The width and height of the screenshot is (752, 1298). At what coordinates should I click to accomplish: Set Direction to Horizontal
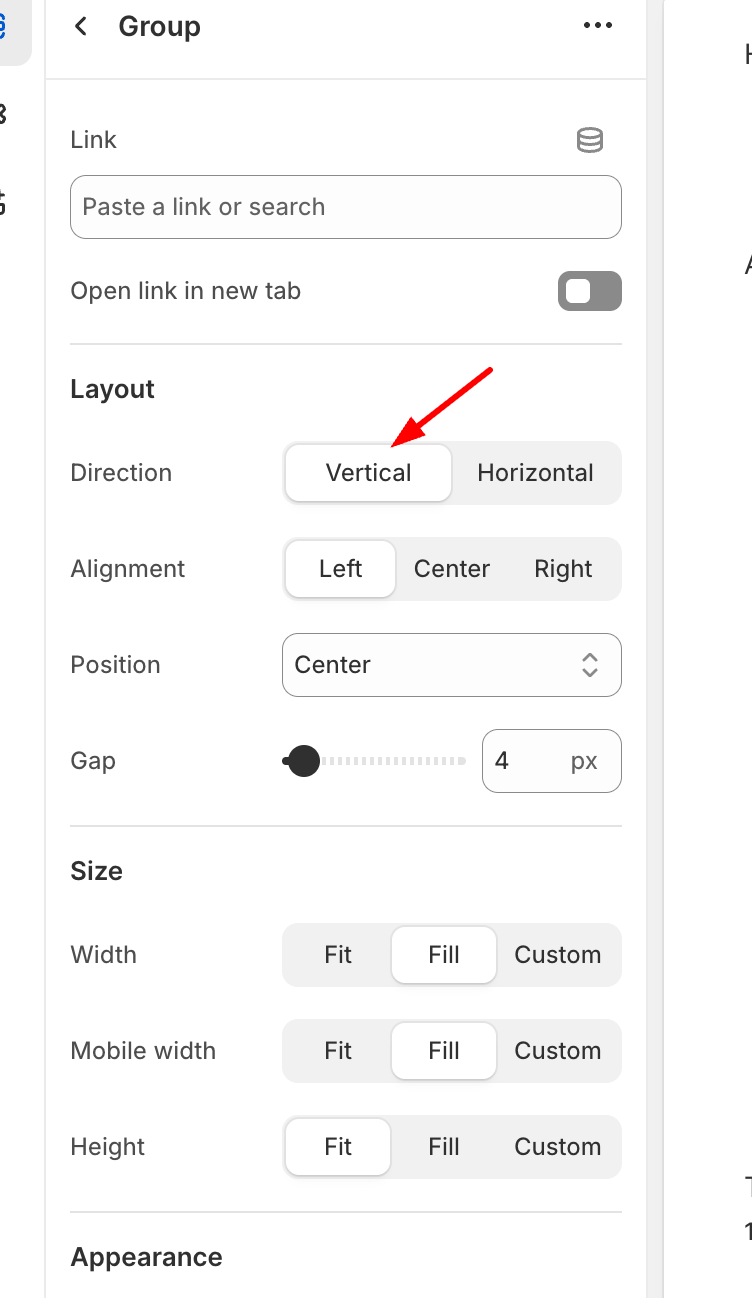535,473
